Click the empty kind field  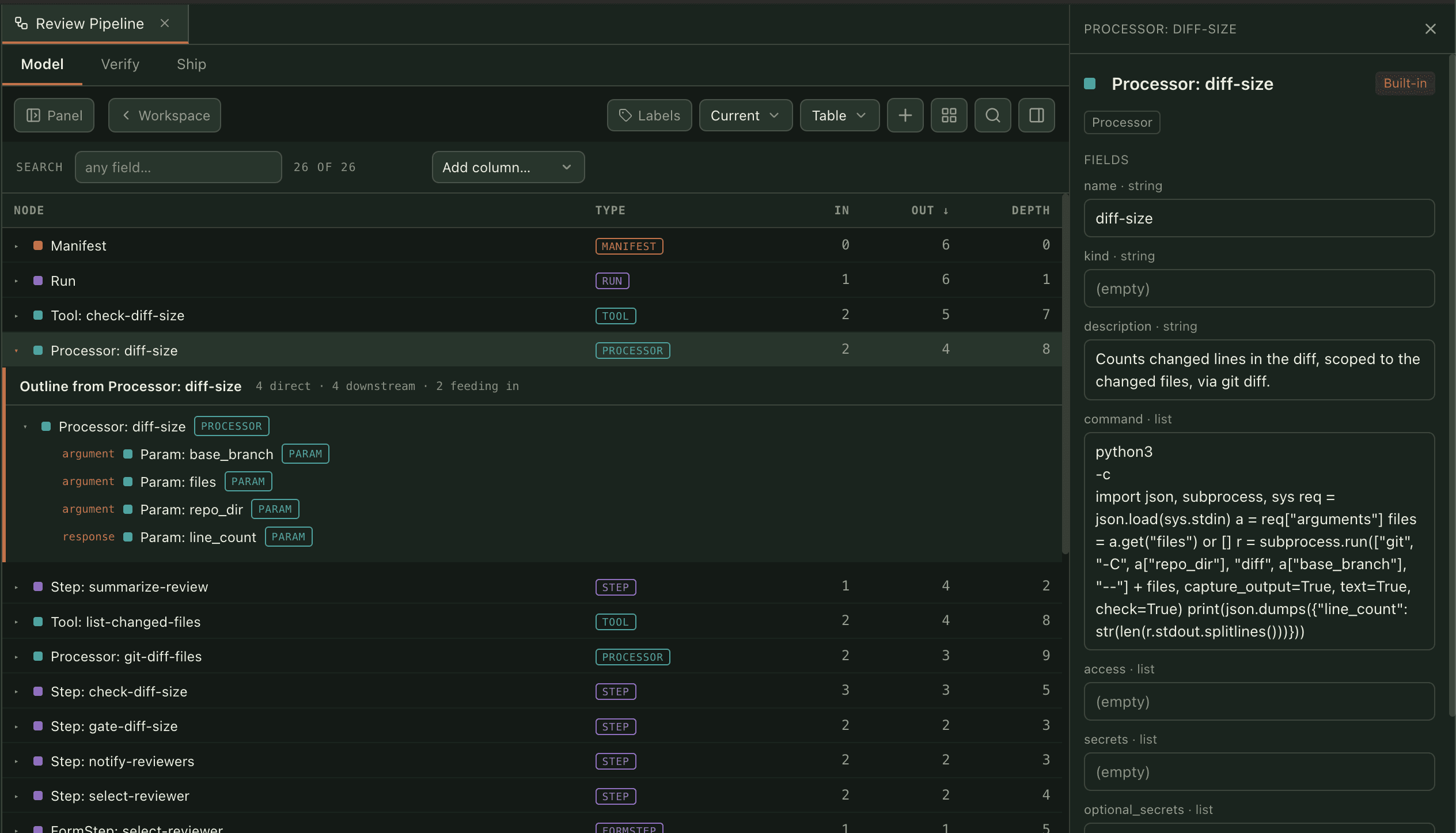click(1259, 289)
